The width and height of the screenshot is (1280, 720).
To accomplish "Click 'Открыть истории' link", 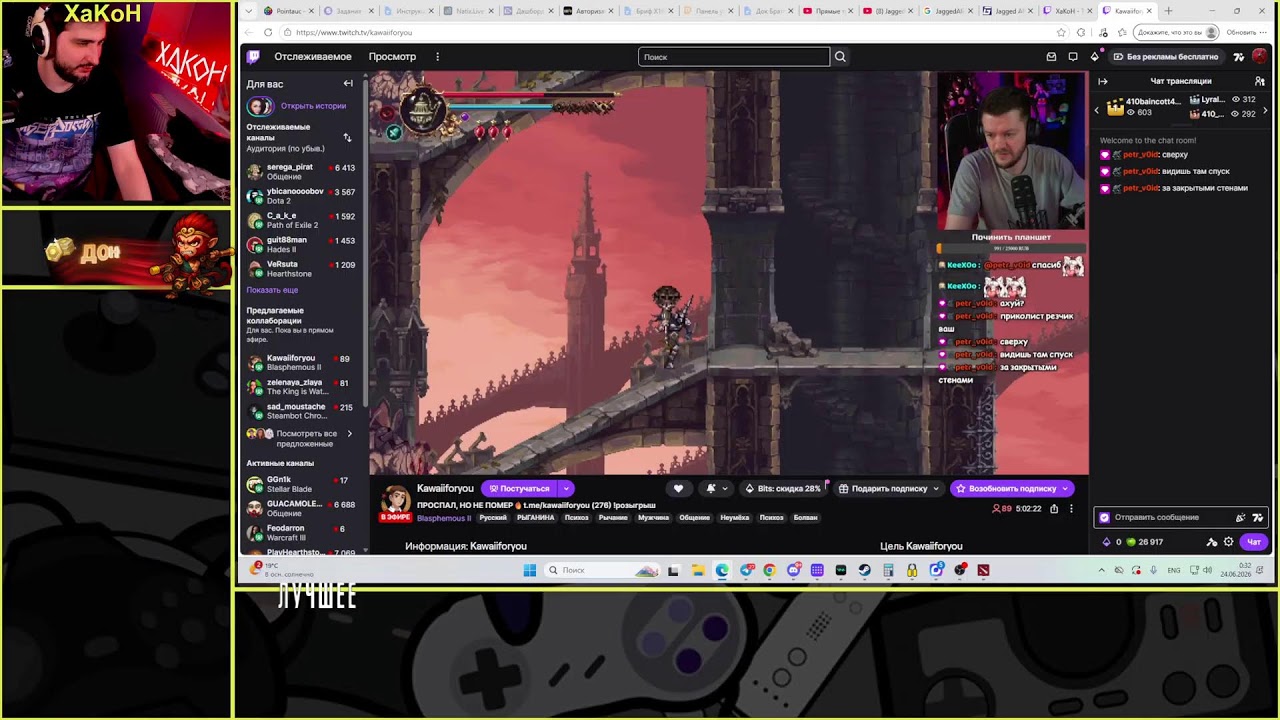I will [313, 106].
